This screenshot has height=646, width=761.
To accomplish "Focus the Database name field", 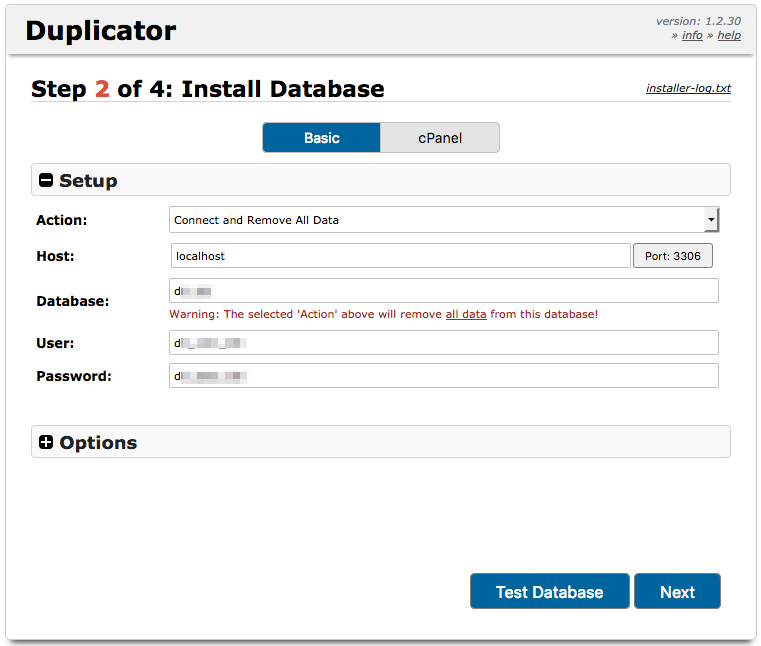I will pos(444,291).
